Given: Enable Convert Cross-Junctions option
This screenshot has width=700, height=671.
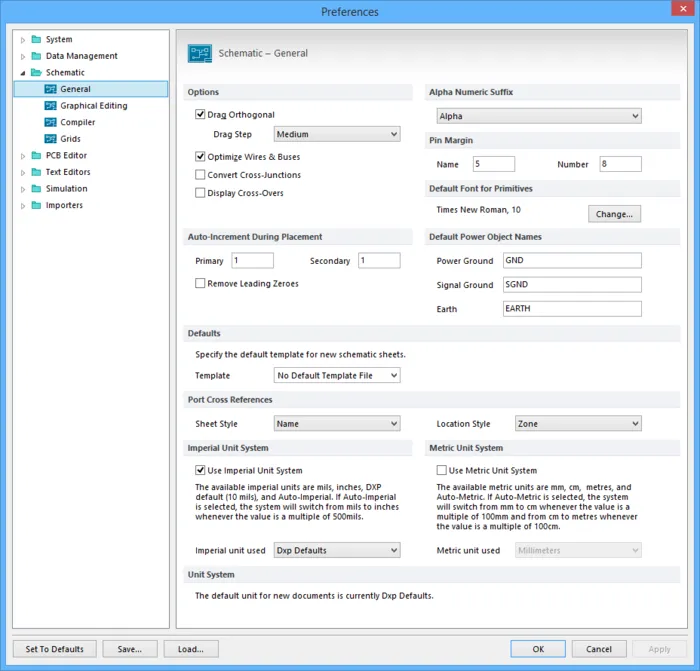Looking at the screenshot, I should (200, 175).
